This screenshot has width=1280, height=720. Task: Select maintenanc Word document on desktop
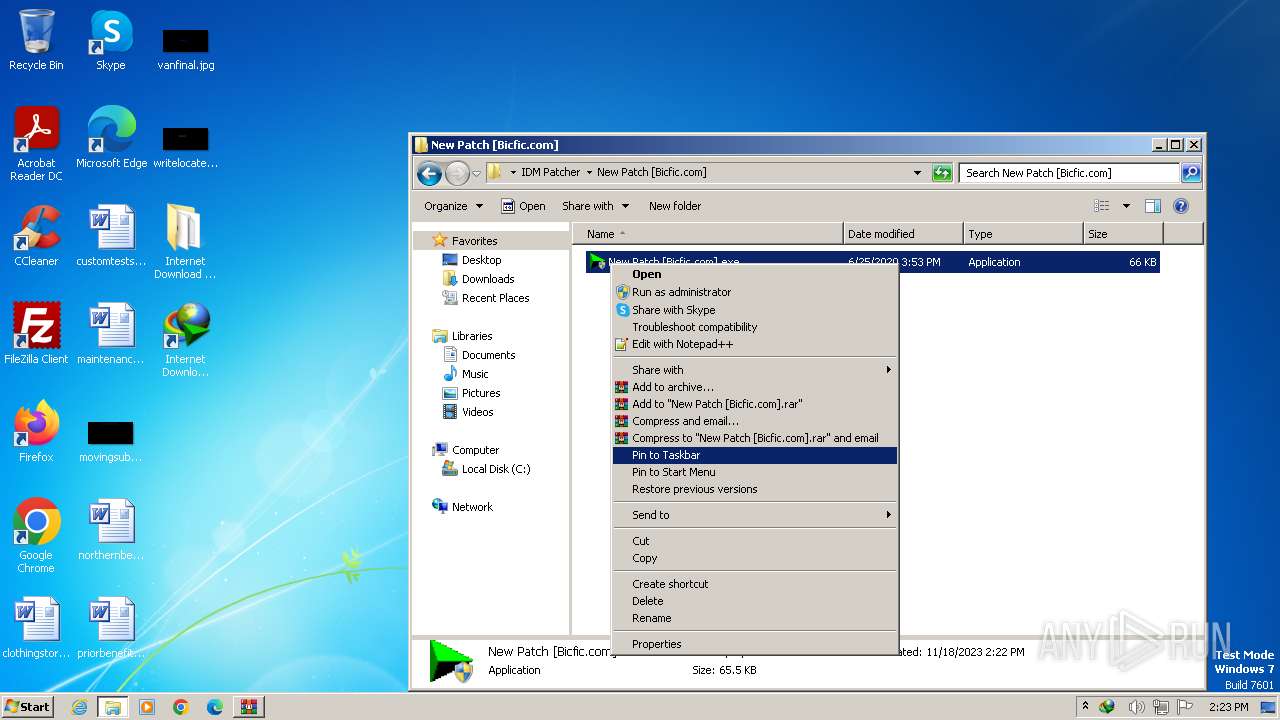(111, 334)
